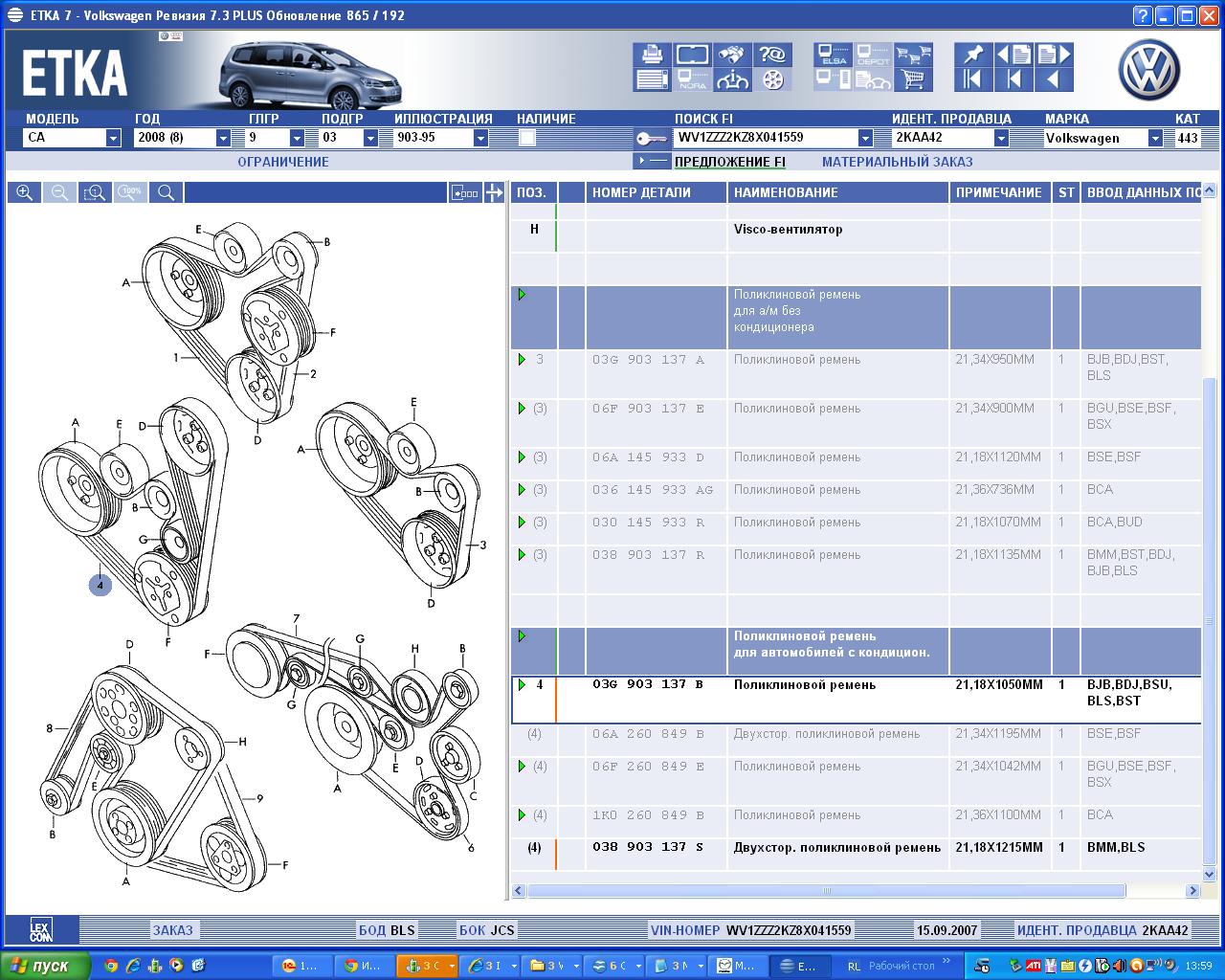Image resolution: width=1225 pixels, height=980 pixels.
Task: Click the Поиск FI VIN input field
Action: coord(766,138)
